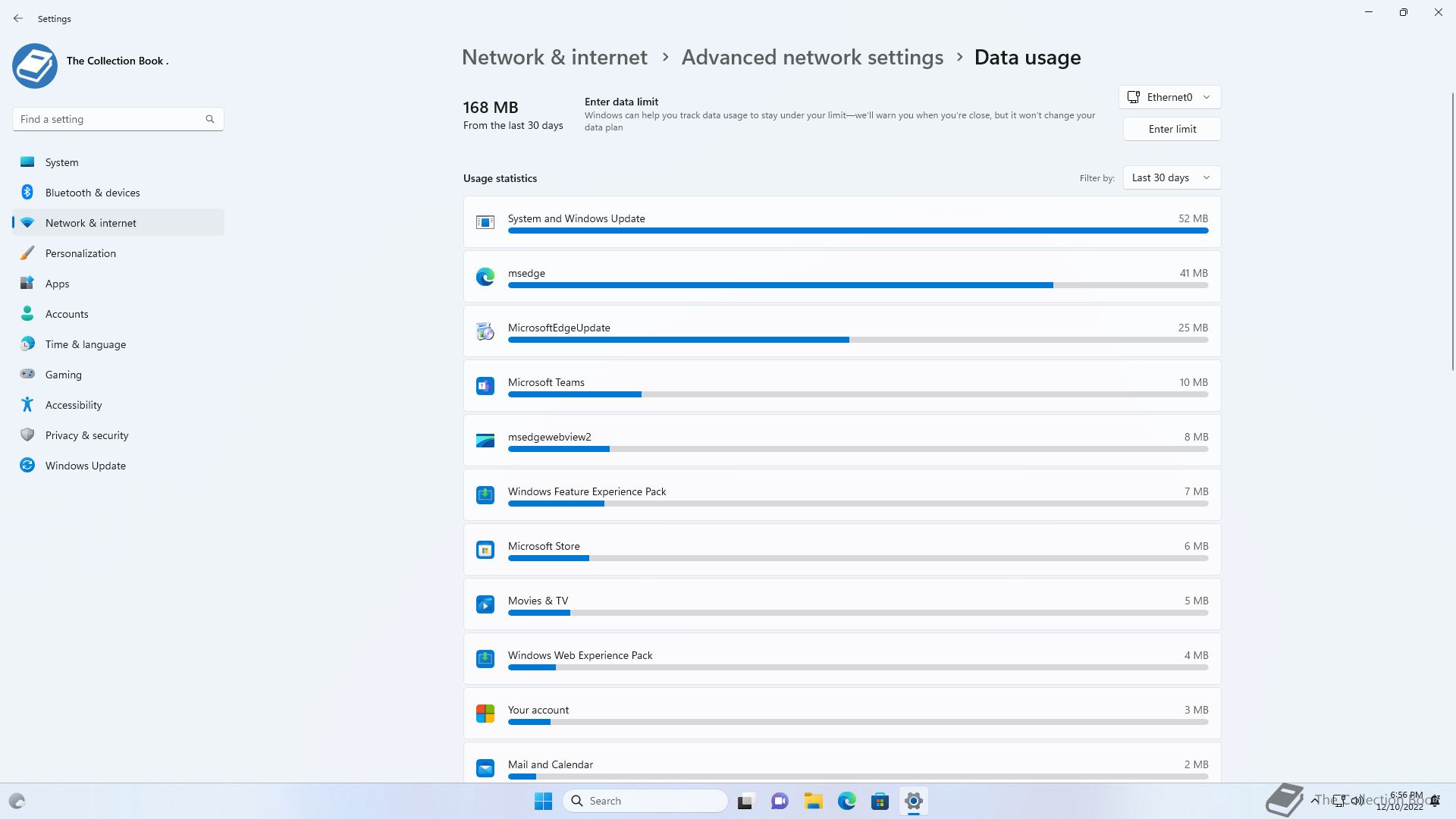1456x819 pixels.
Task: Click the System monitor icon
Action: click(x=27, y=162)
